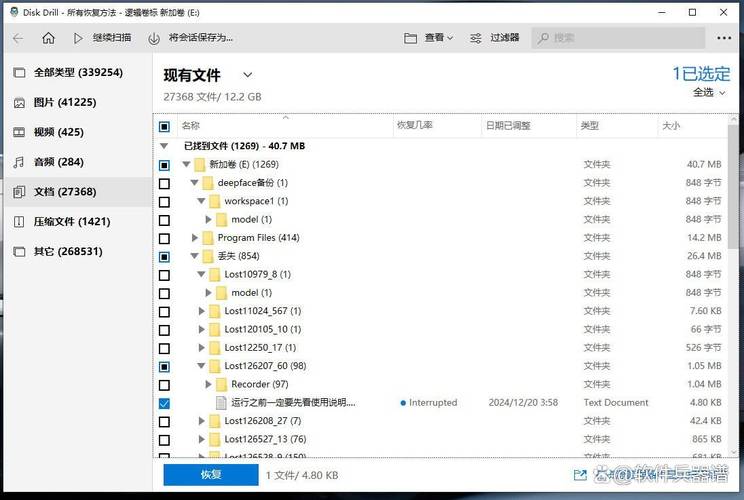Click the audio music-note icon

tap(19, 162)
